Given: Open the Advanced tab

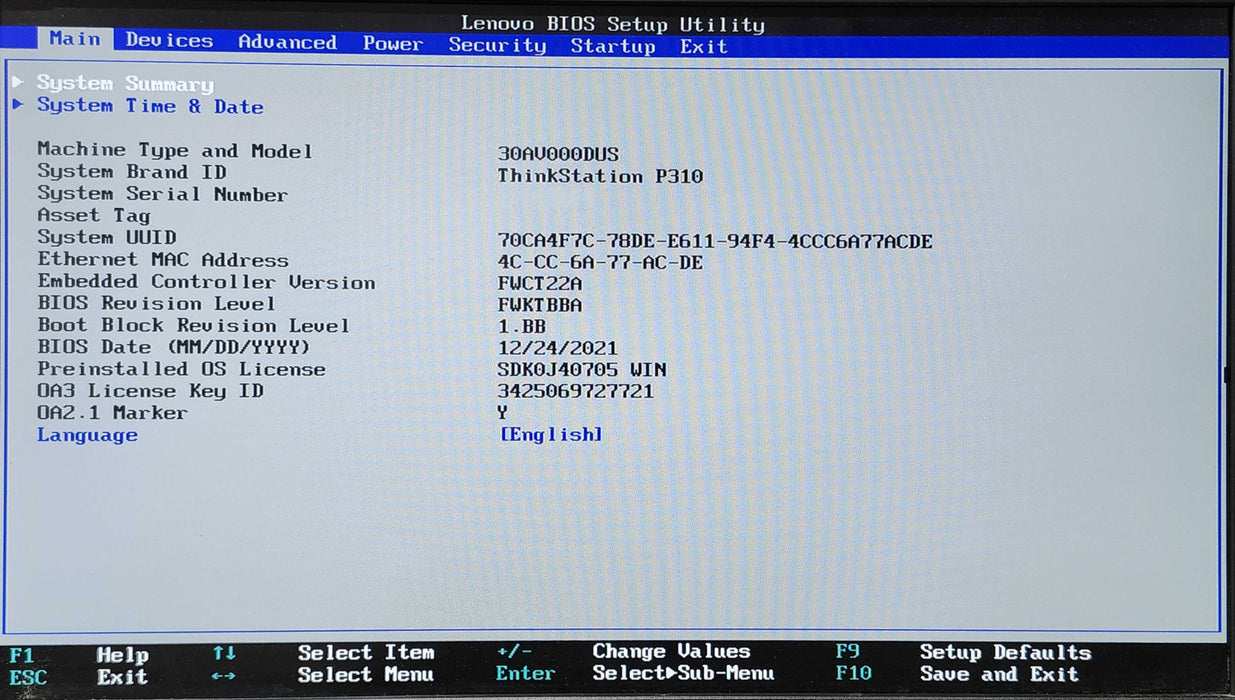Looking at the screenshot, I should point(287,42).
